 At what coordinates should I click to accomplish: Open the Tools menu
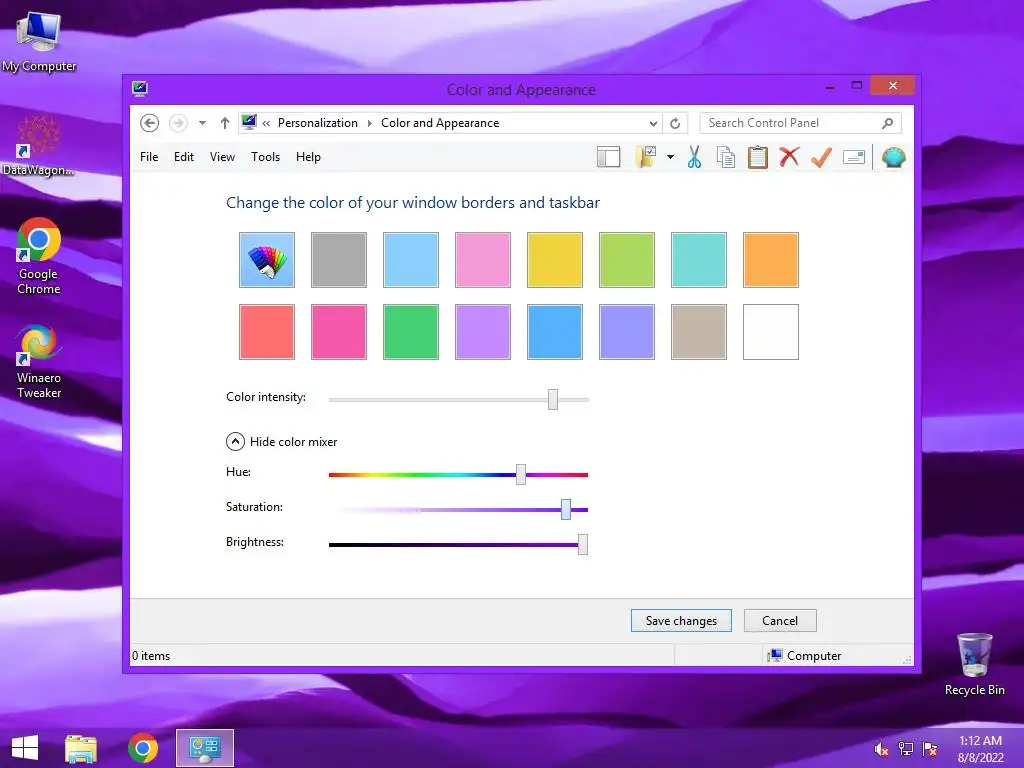click(x=265, y=157)
